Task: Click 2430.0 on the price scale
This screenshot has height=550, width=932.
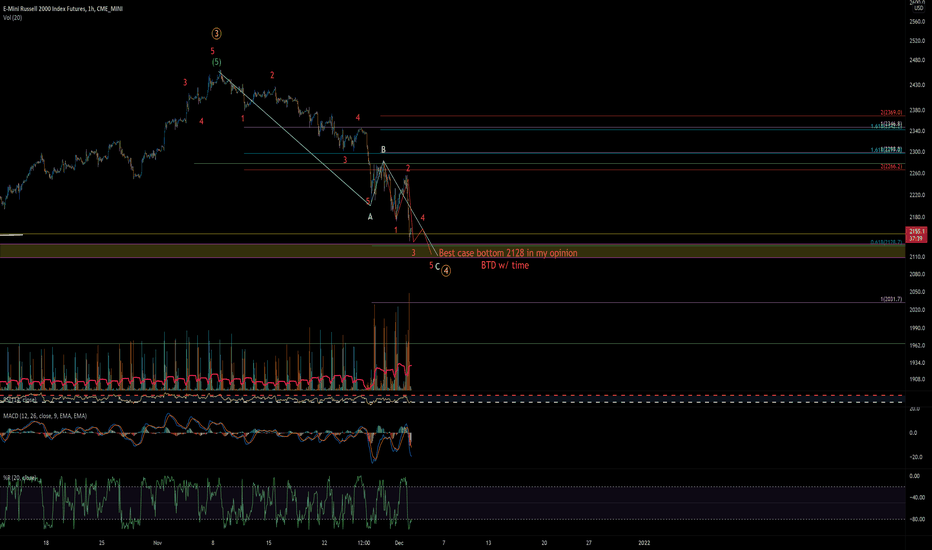Action: [x=917, y=85]
